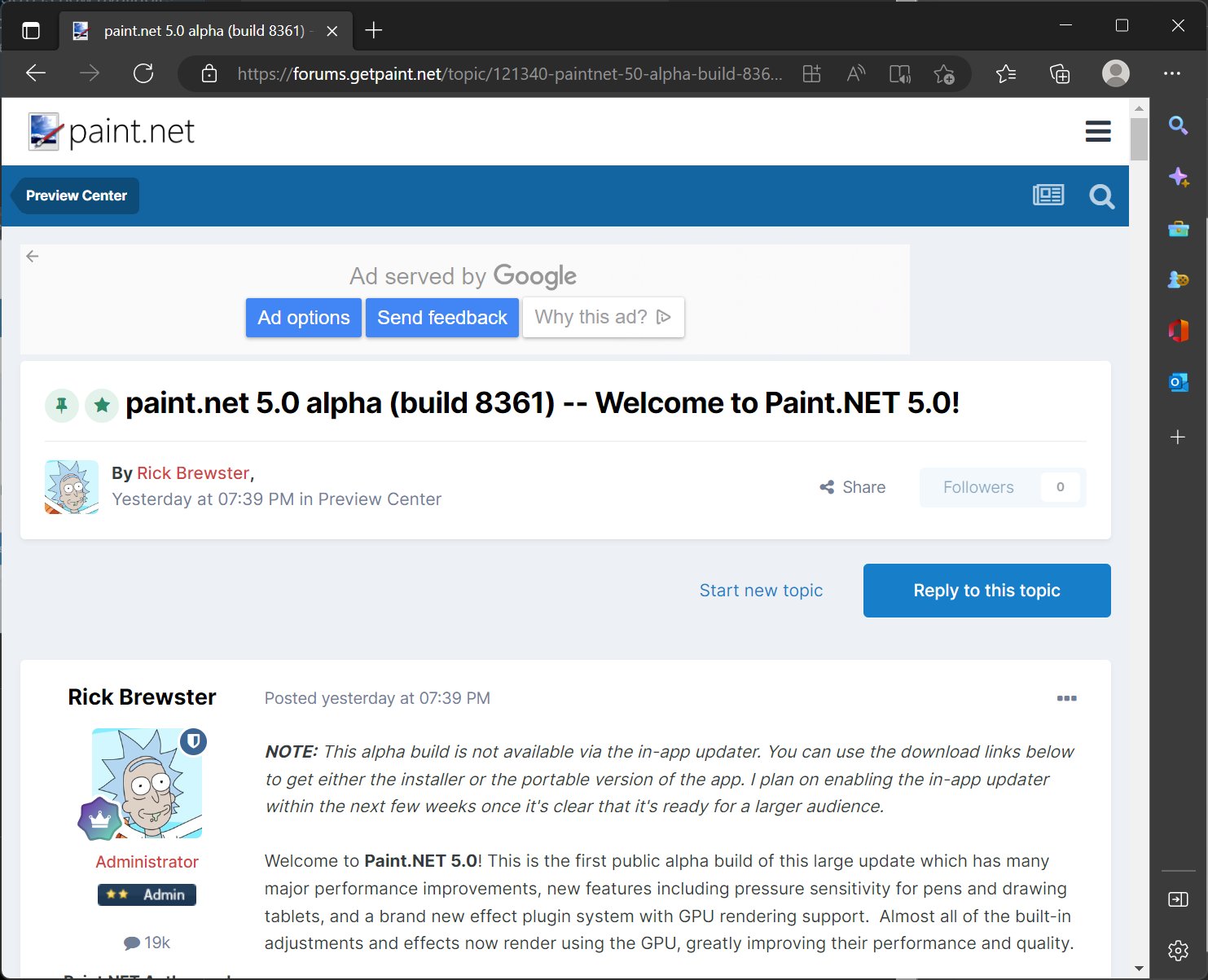The width and height of the screenshot is (1208, 980).
Task: Open Edge Settings and more menu
Action: coord(1172,73)
